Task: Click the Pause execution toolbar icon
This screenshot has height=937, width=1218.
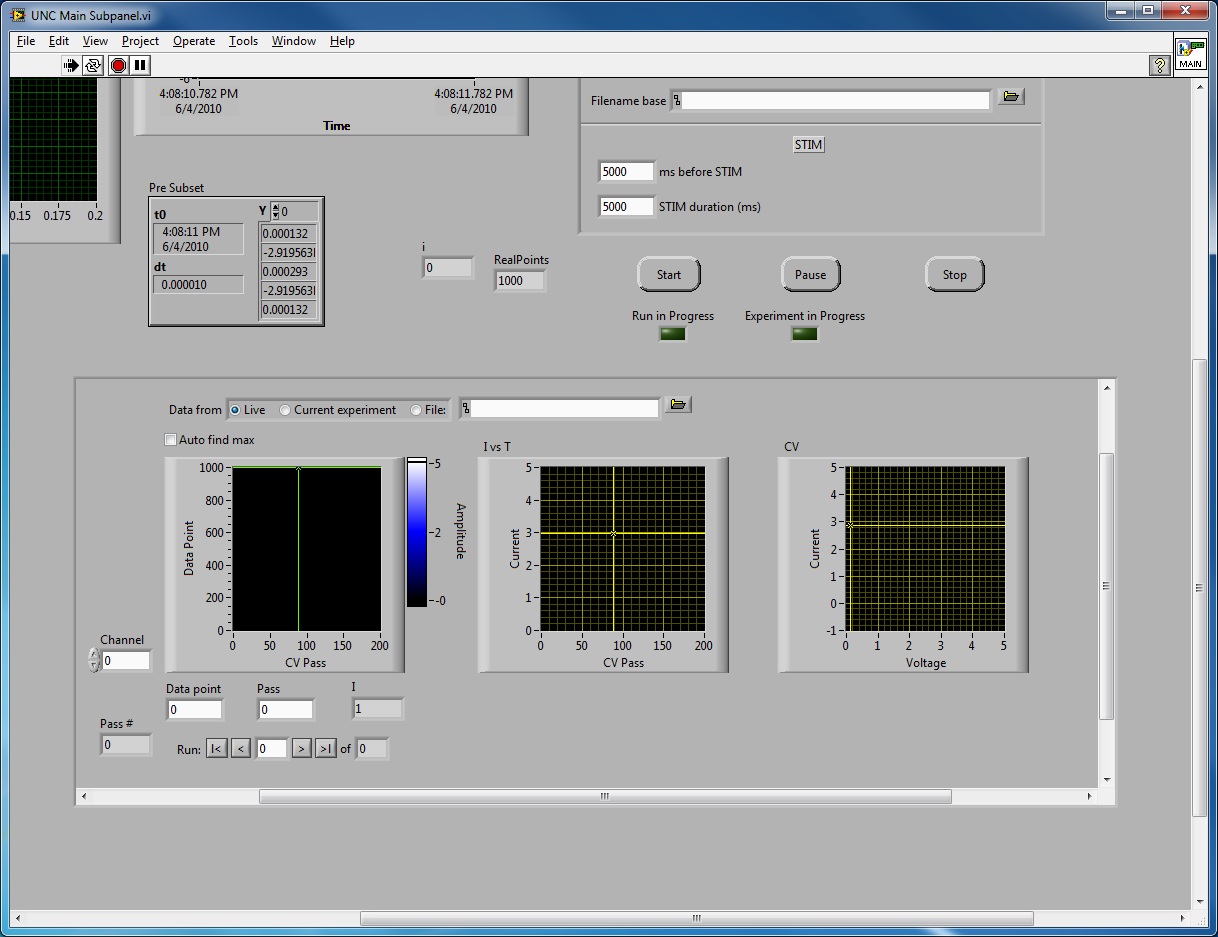Action: (140, 65)
